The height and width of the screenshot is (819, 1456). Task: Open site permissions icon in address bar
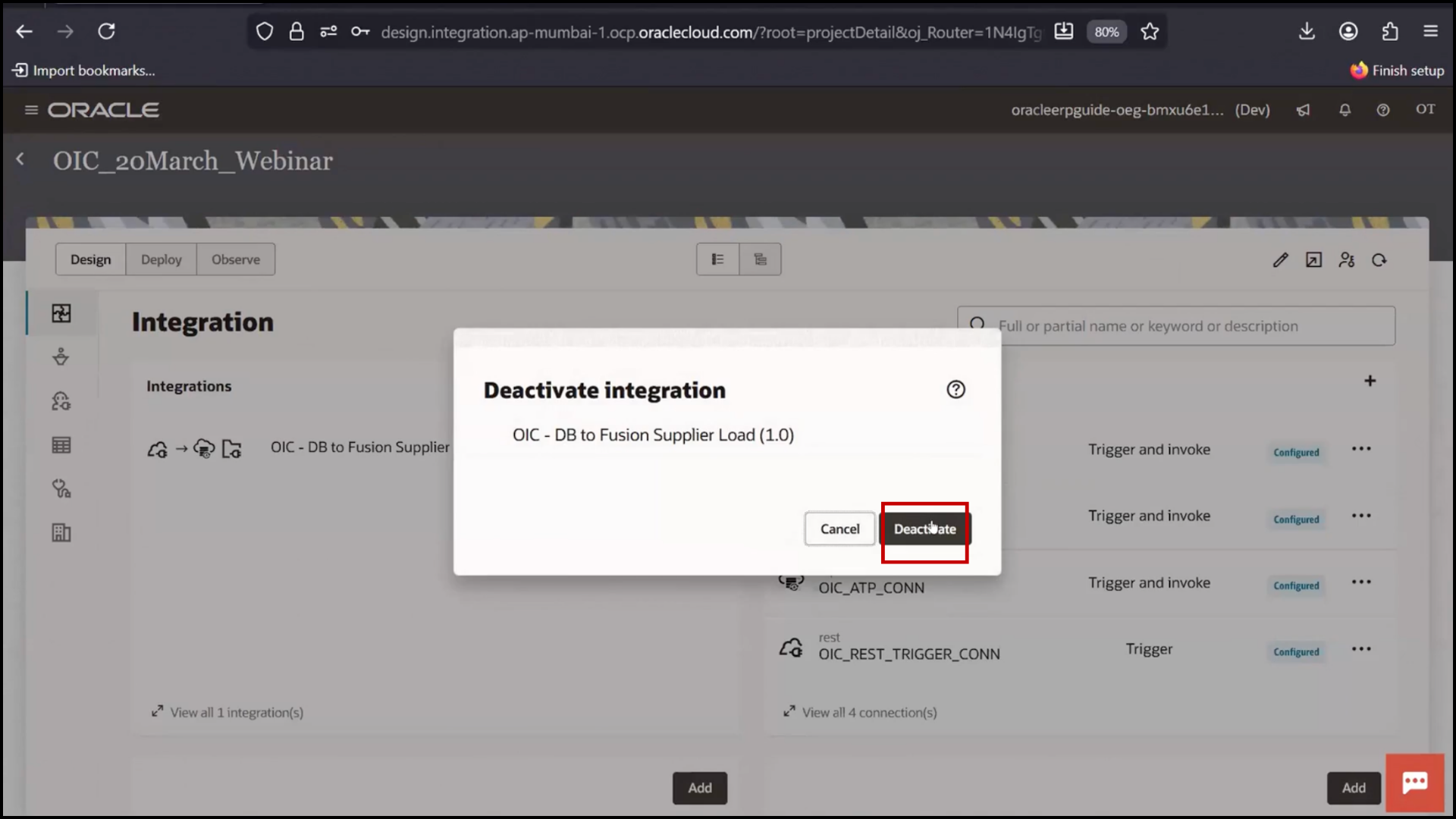pyautogui.click(x=328, y=31)
